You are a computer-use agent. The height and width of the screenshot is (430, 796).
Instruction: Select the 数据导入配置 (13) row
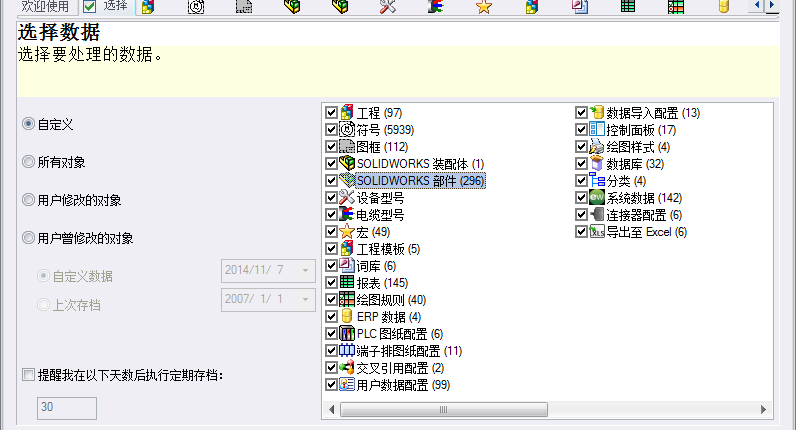653,113
